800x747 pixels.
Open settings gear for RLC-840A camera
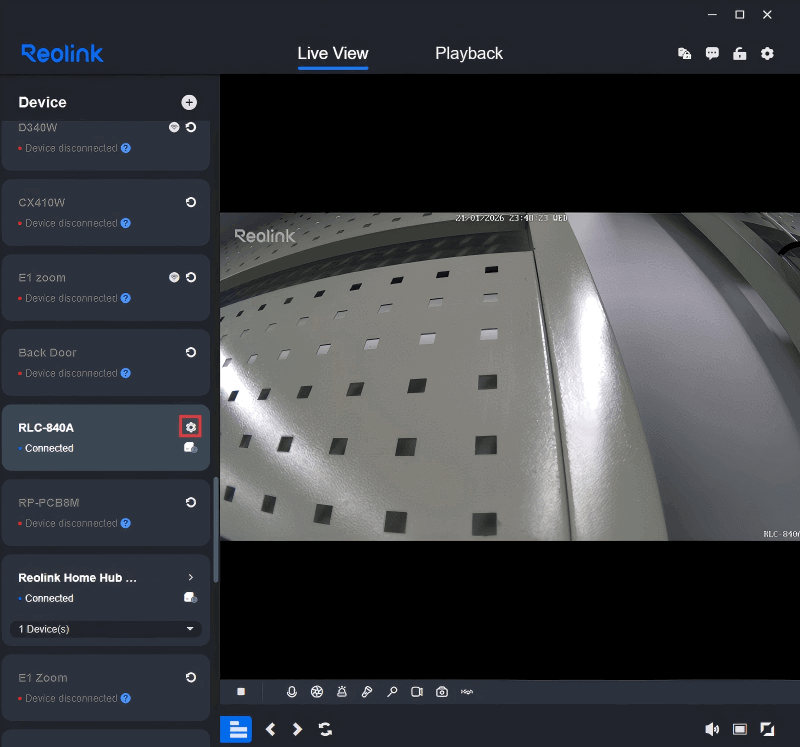(190, 427)
